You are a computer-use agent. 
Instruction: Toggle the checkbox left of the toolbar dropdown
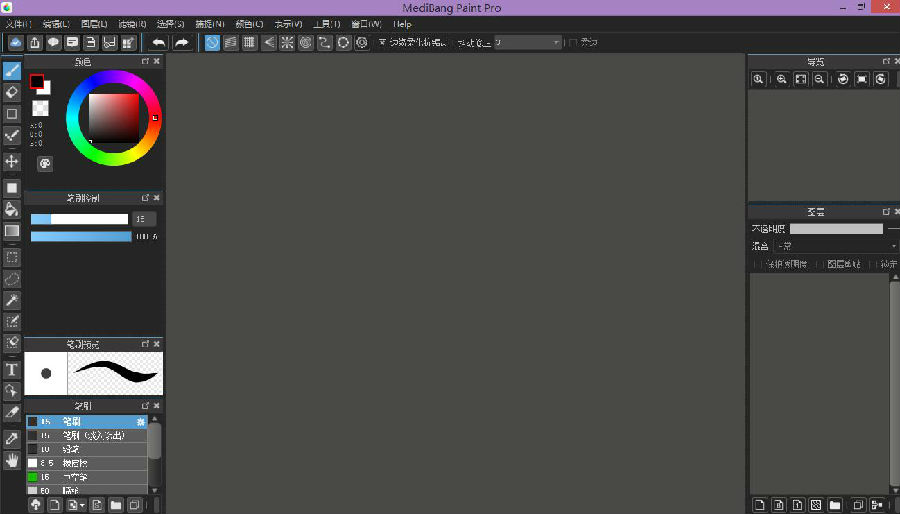tap(382, 43)
